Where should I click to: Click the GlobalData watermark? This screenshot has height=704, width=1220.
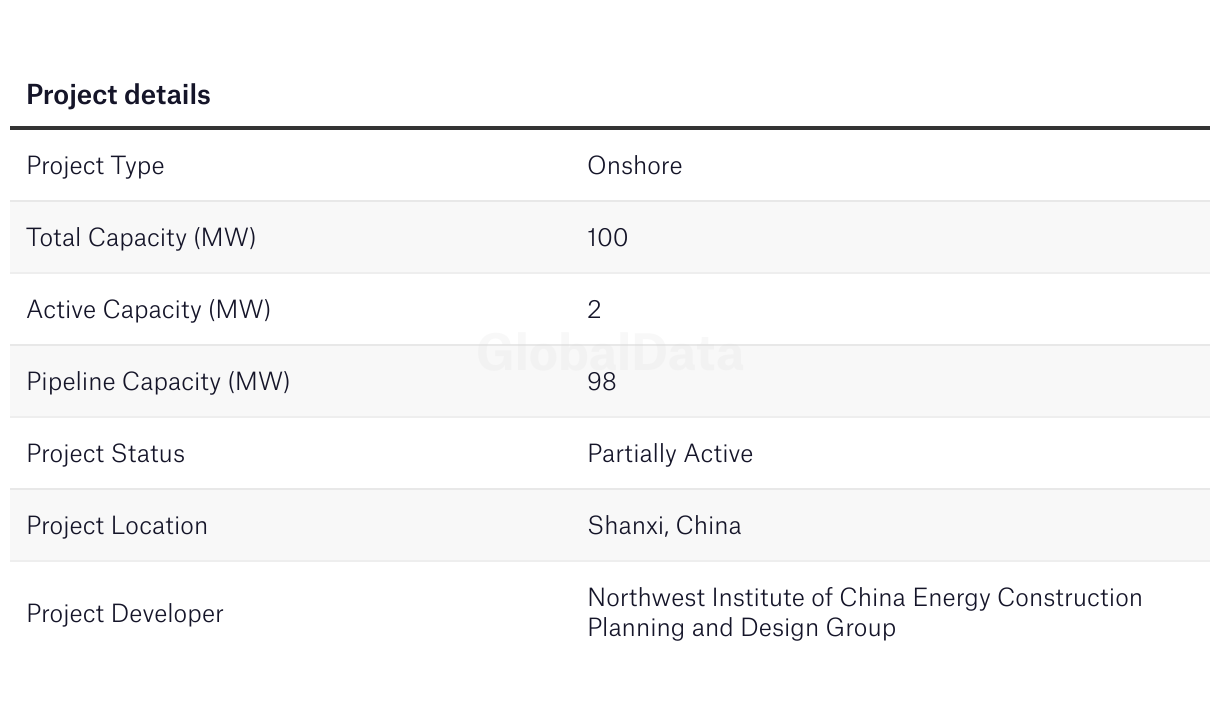coord(610,353)
